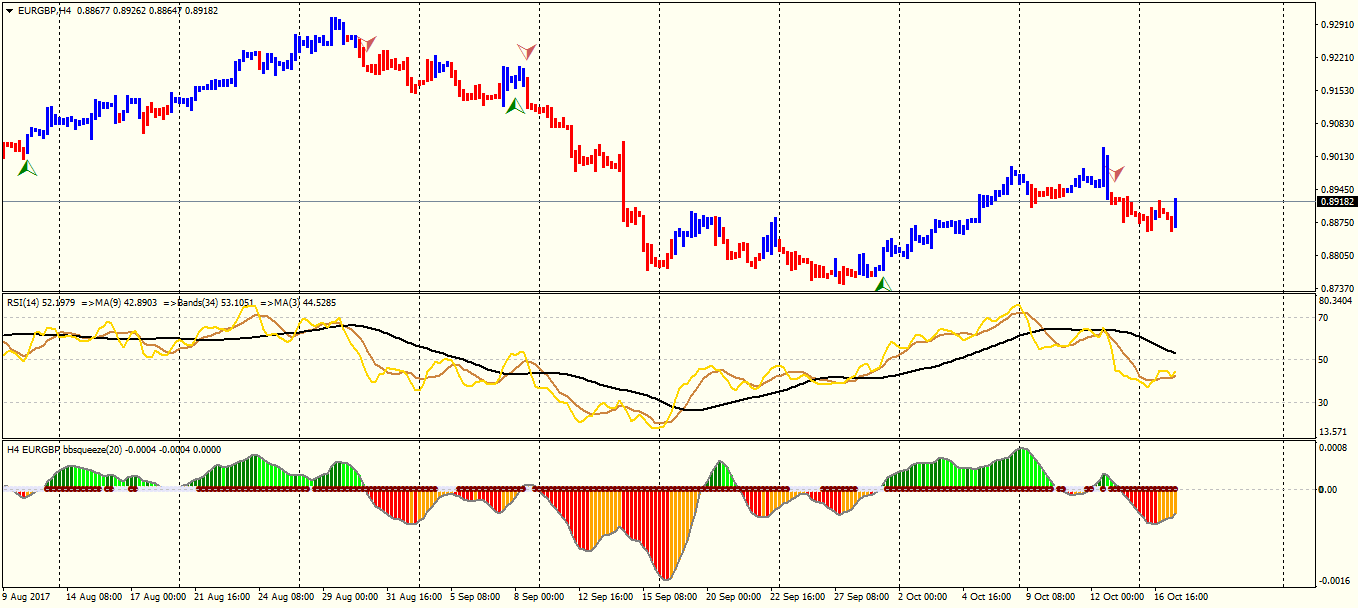This screenshot has width=1358, height=608.
Task: Click the 80.3404 RSI scale label
Action: 1337,300
